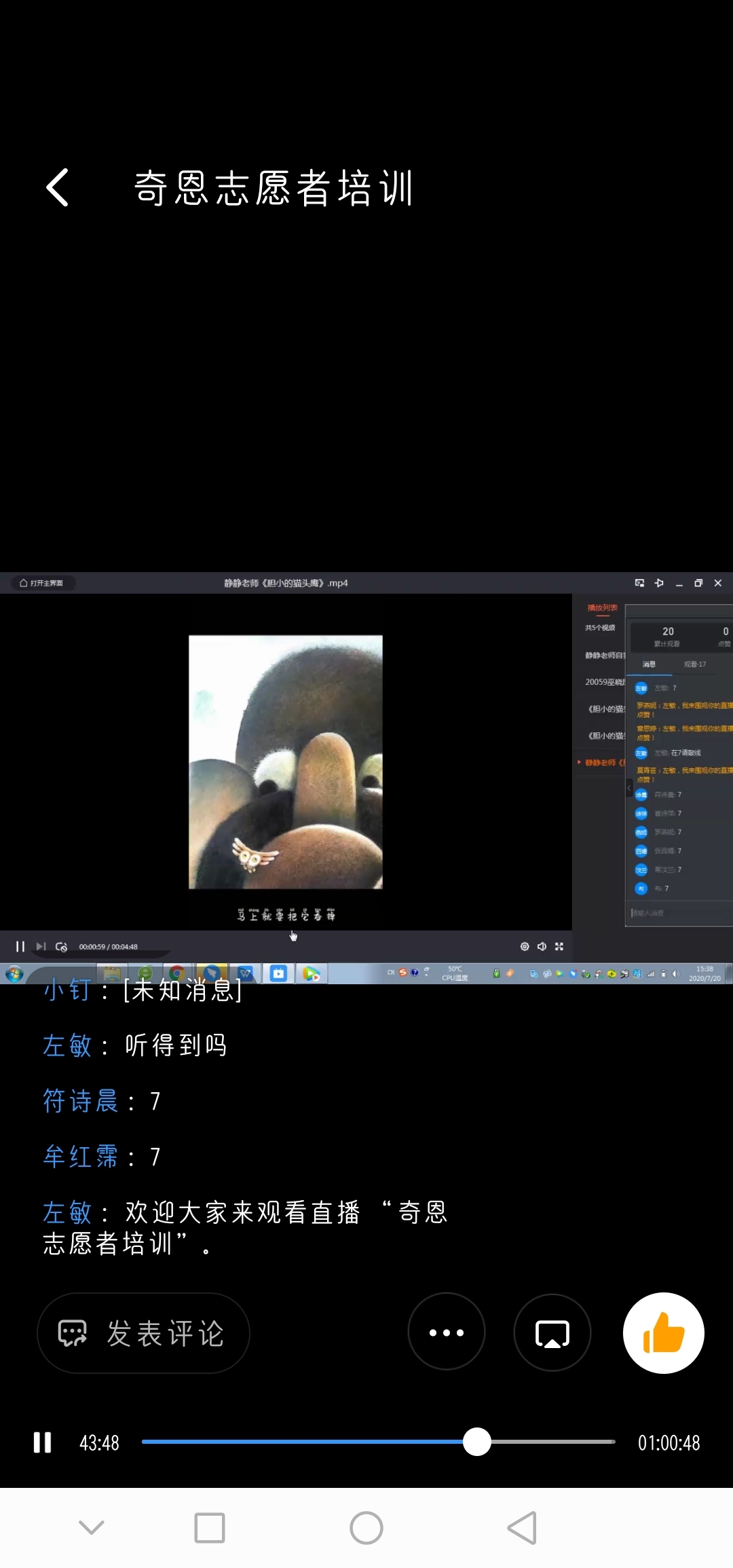Open recent apps with the square button

(210, 1528)
